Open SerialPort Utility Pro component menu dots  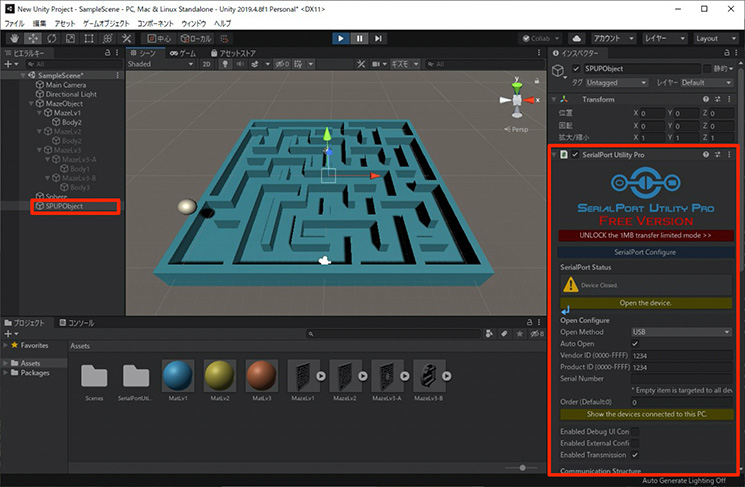[x=729, y=154]
